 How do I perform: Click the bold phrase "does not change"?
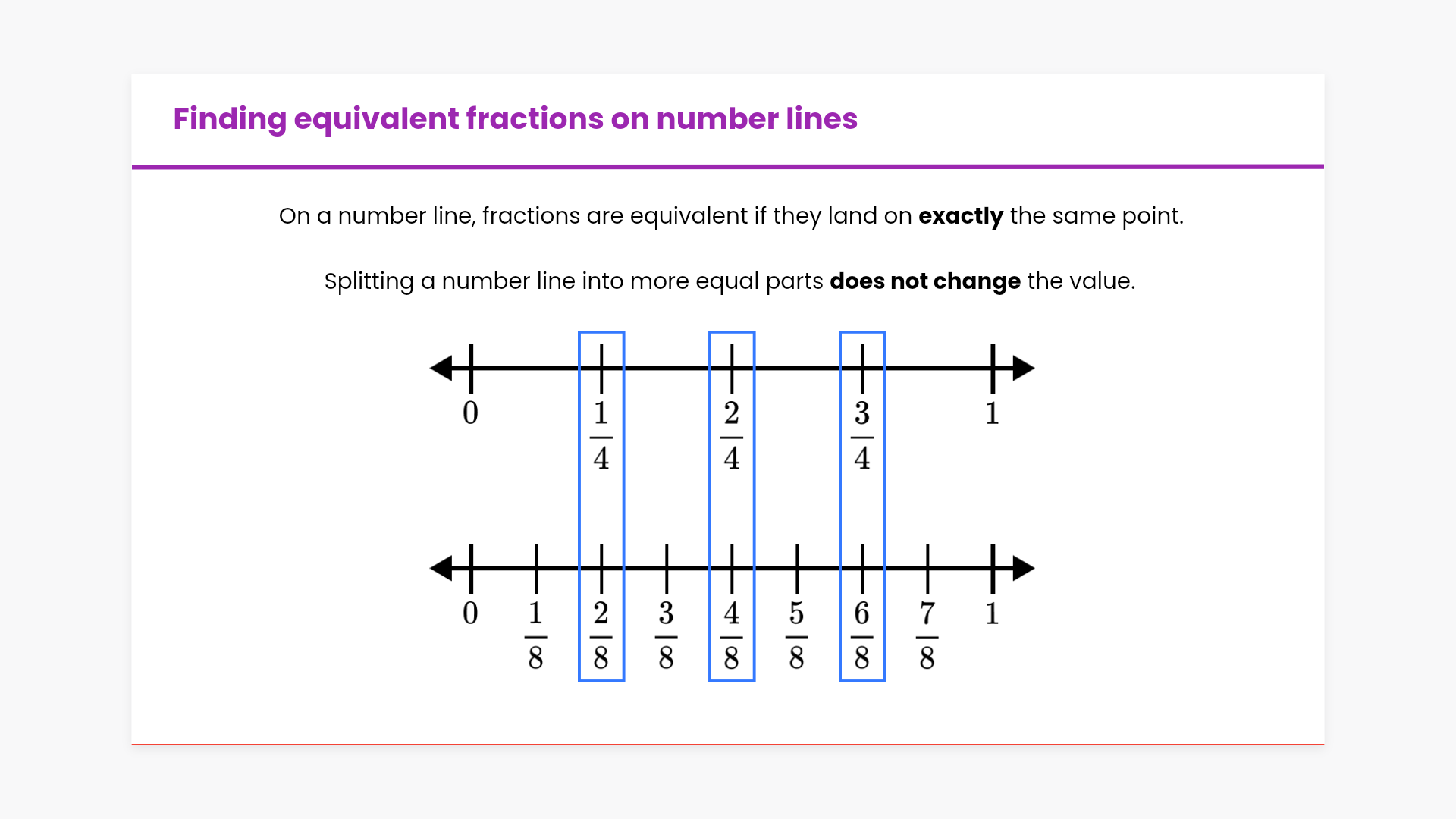[x=924, y=281]
